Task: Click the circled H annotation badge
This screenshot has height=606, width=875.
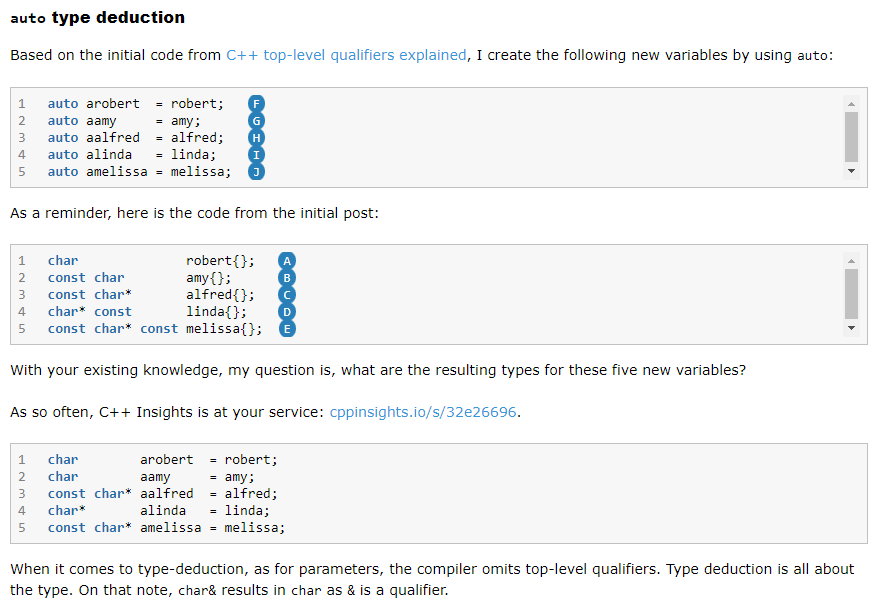Action: pyautogui.click(x=257, y=138)
